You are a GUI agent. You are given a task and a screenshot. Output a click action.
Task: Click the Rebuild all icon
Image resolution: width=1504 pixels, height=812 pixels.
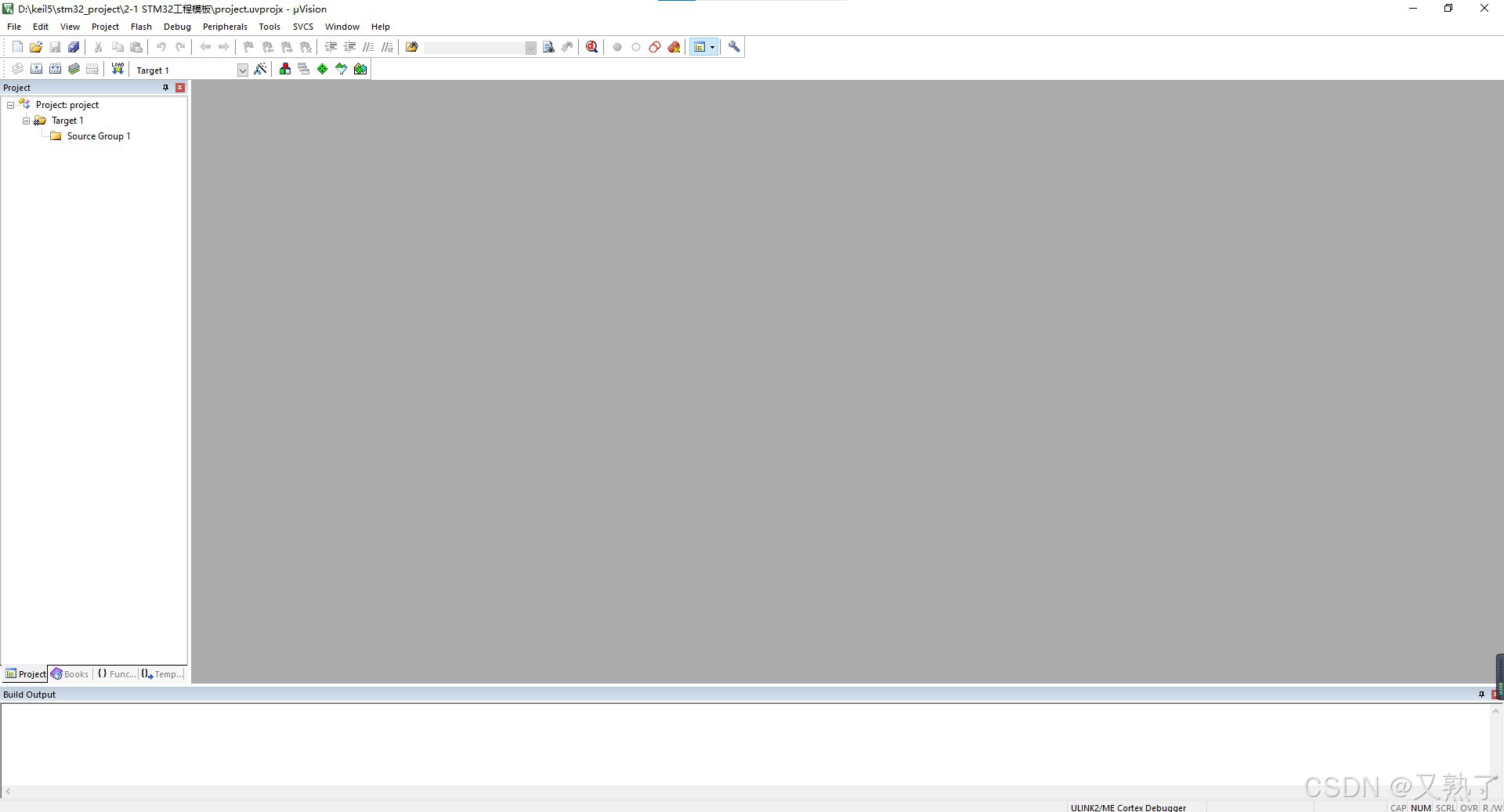pos(55,69)
